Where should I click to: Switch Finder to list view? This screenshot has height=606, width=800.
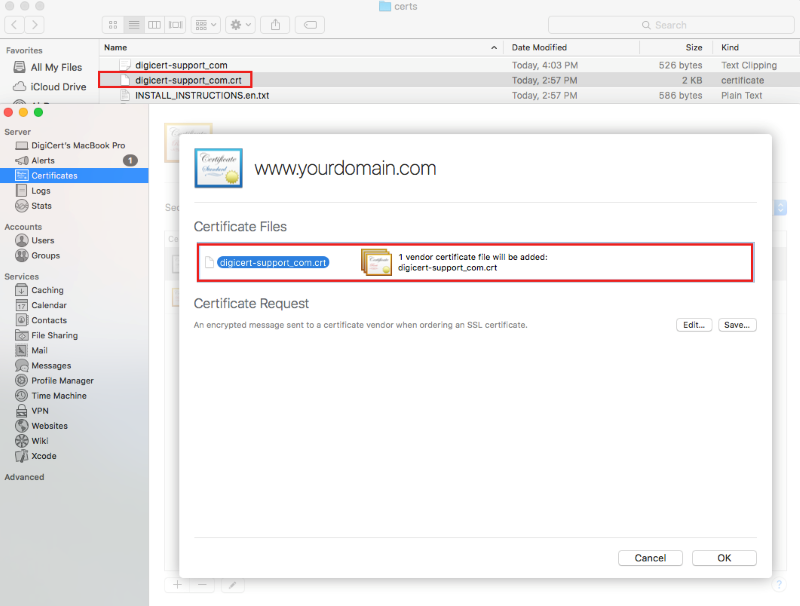(135, 24)
